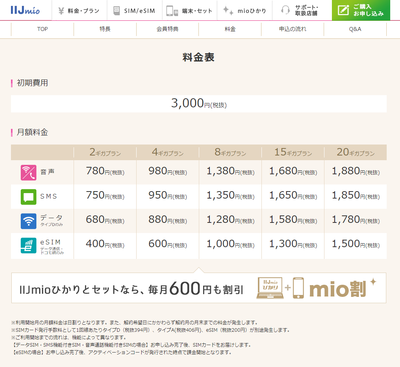Switch to the TOP tab

(x=42, y=29)
